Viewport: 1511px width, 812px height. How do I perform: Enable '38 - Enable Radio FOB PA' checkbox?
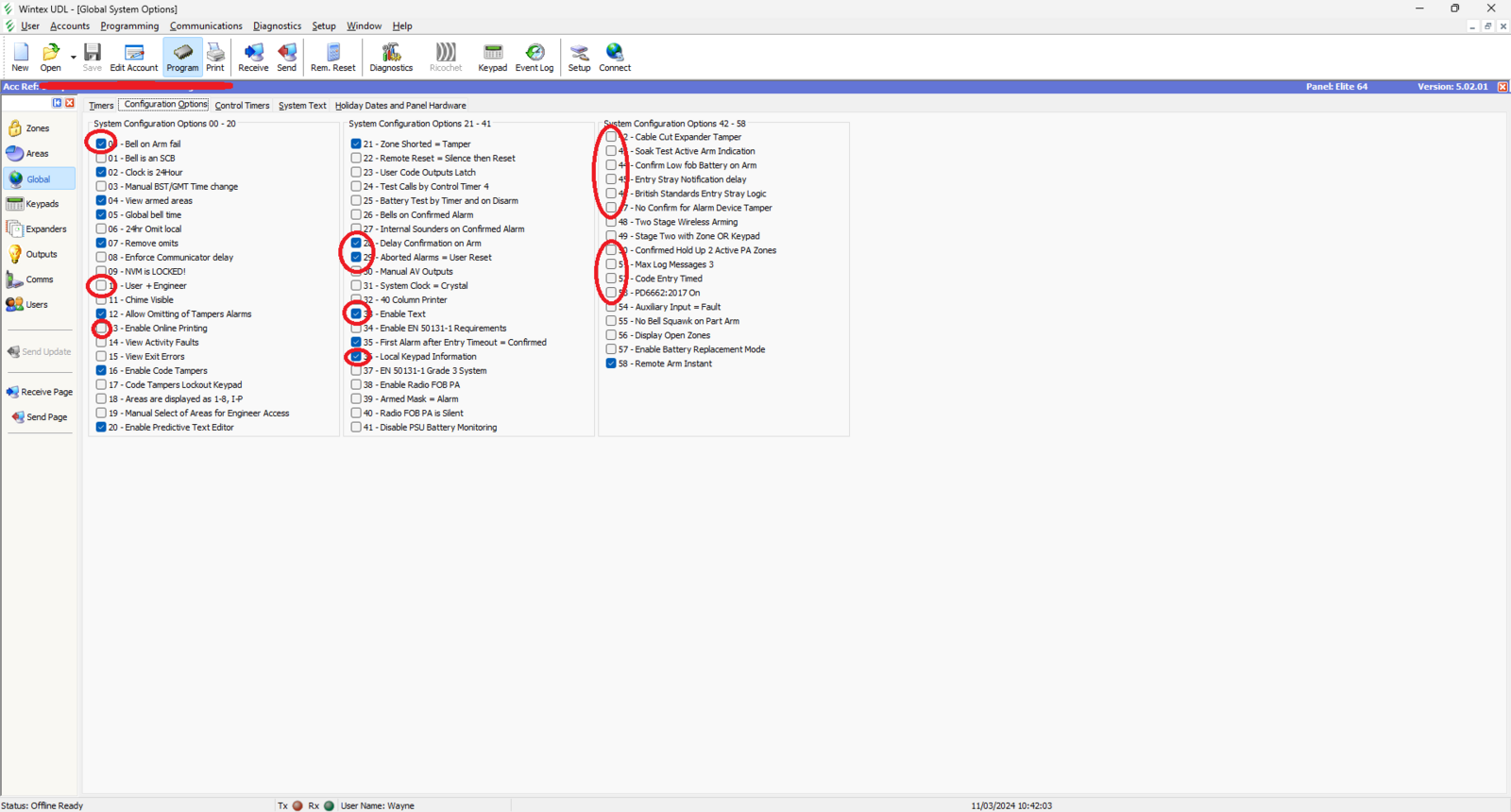click(356, 385)
